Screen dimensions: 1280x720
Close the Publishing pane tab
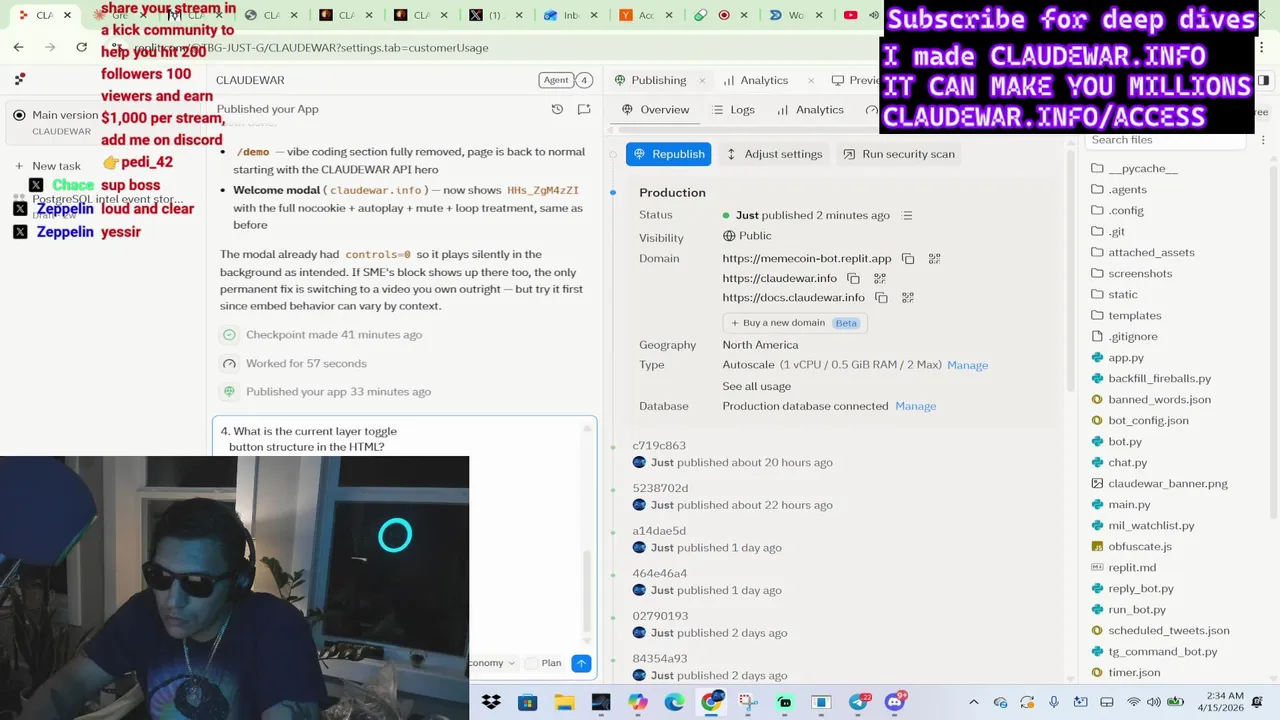[702, 80]
